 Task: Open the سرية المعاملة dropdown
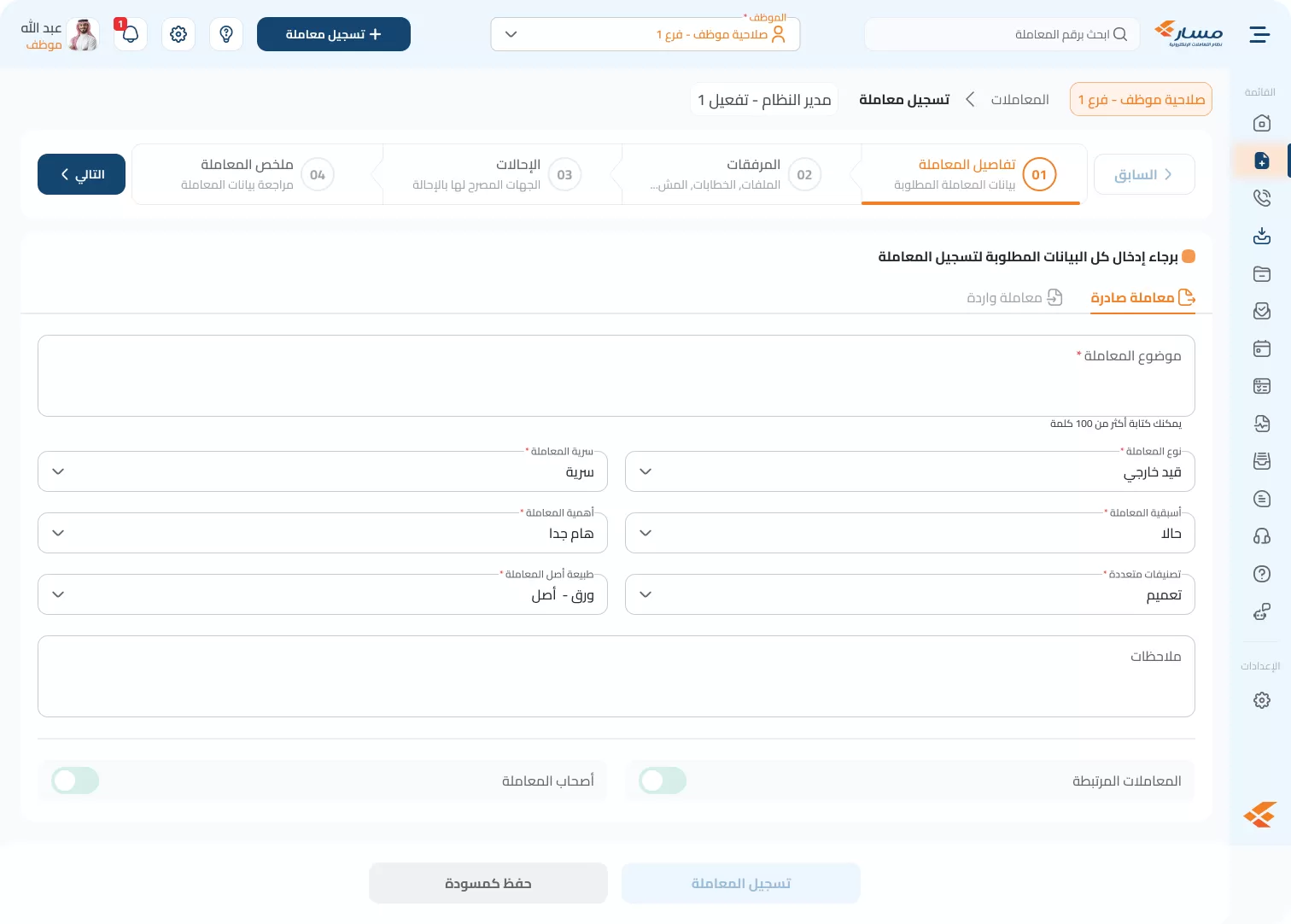tap(323, 471)
